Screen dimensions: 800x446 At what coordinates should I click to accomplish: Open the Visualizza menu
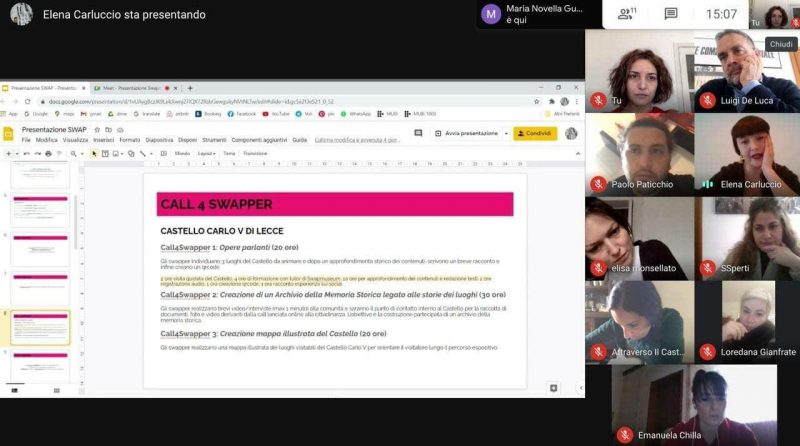(76, 140)
